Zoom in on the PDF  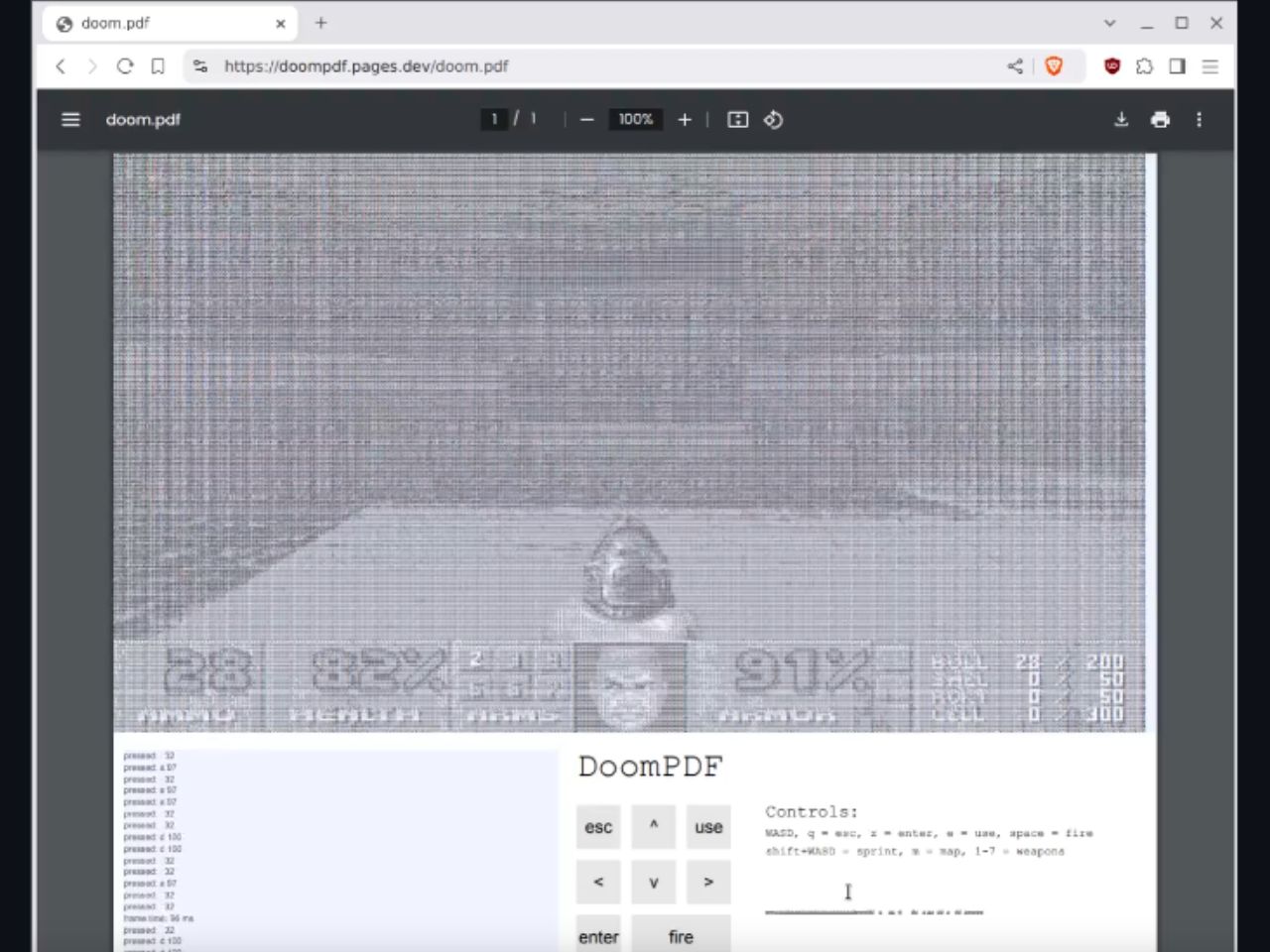pos(684,119)
